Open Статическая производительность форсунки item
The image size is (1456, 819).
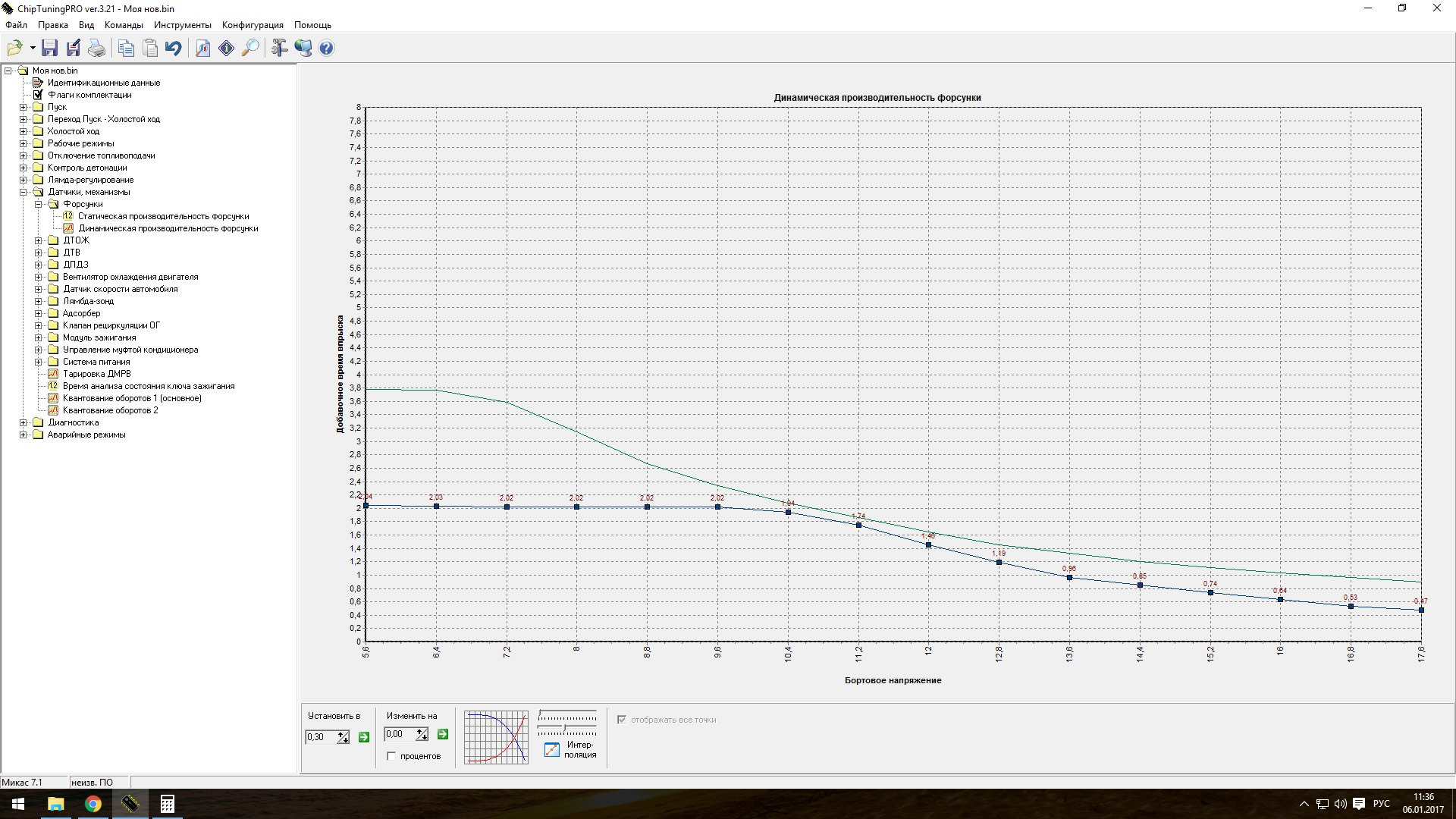tap(163, 216)
